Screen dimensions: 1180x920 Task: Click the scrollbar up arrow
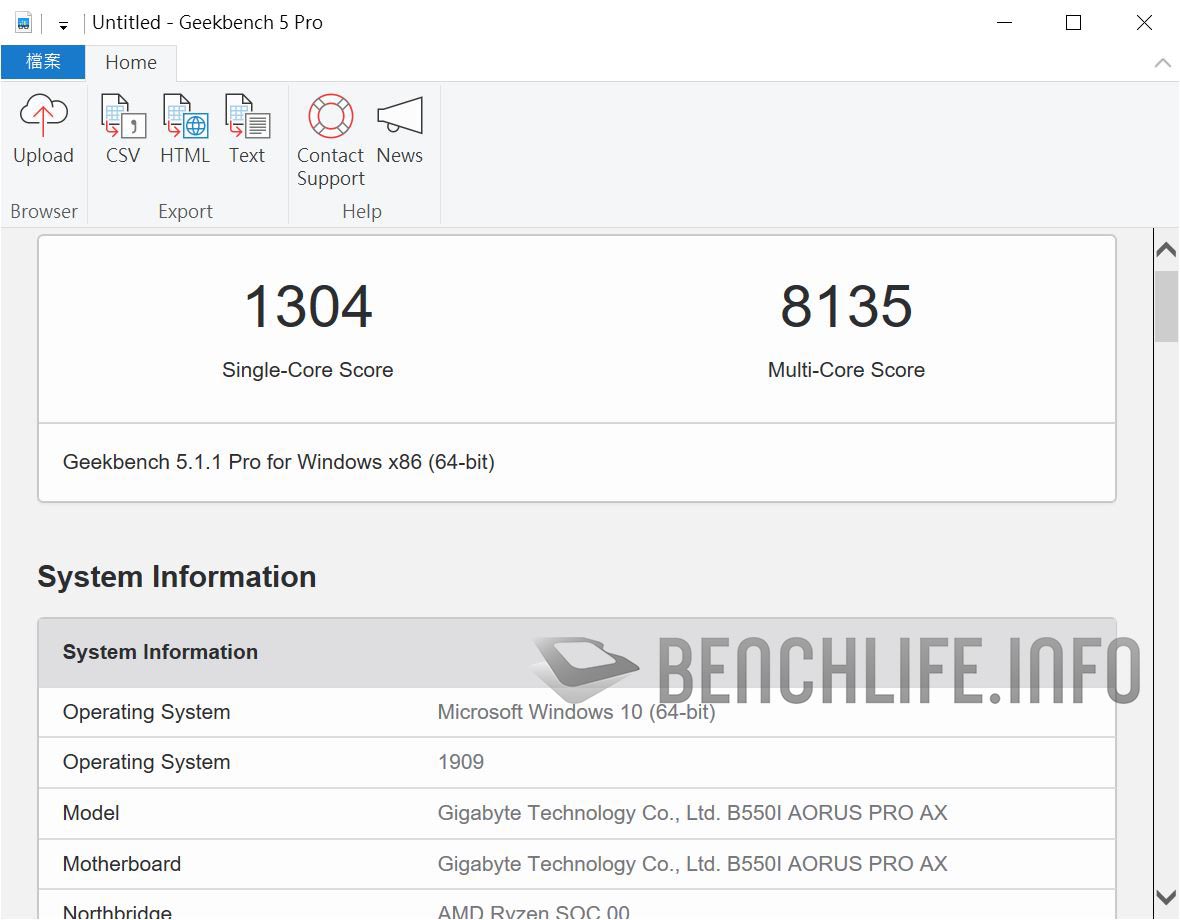pyautogui.click(x=1166, y=250)
